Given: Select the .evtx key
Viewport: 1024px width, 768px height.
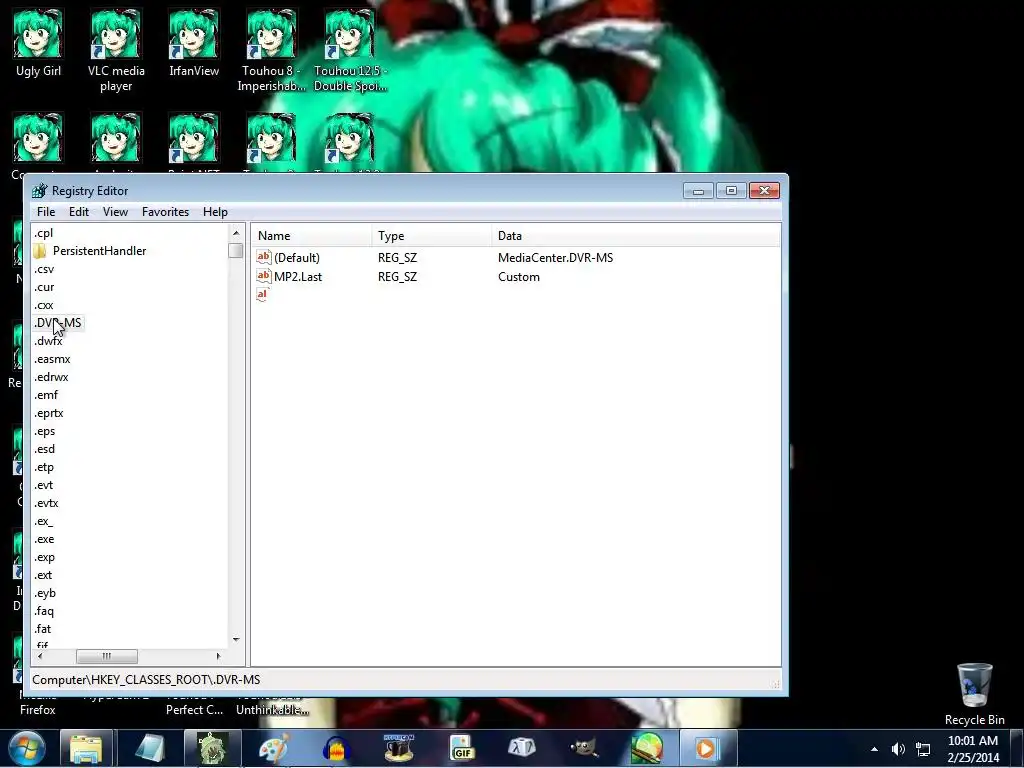Looking at the screenshot, I should click(46, 504).
